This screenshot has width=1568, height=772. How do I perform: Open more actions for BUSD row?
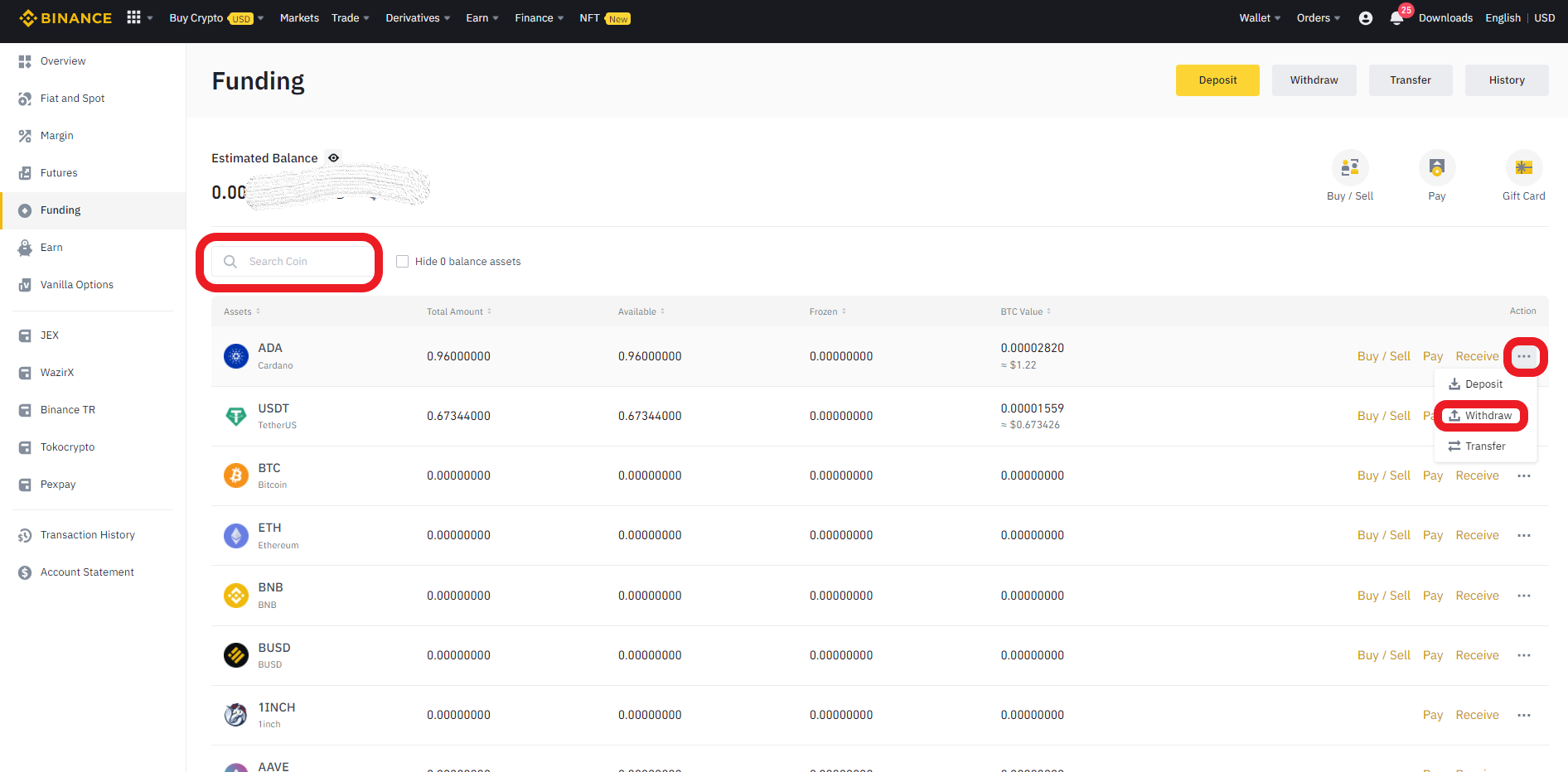[1524, 655]
